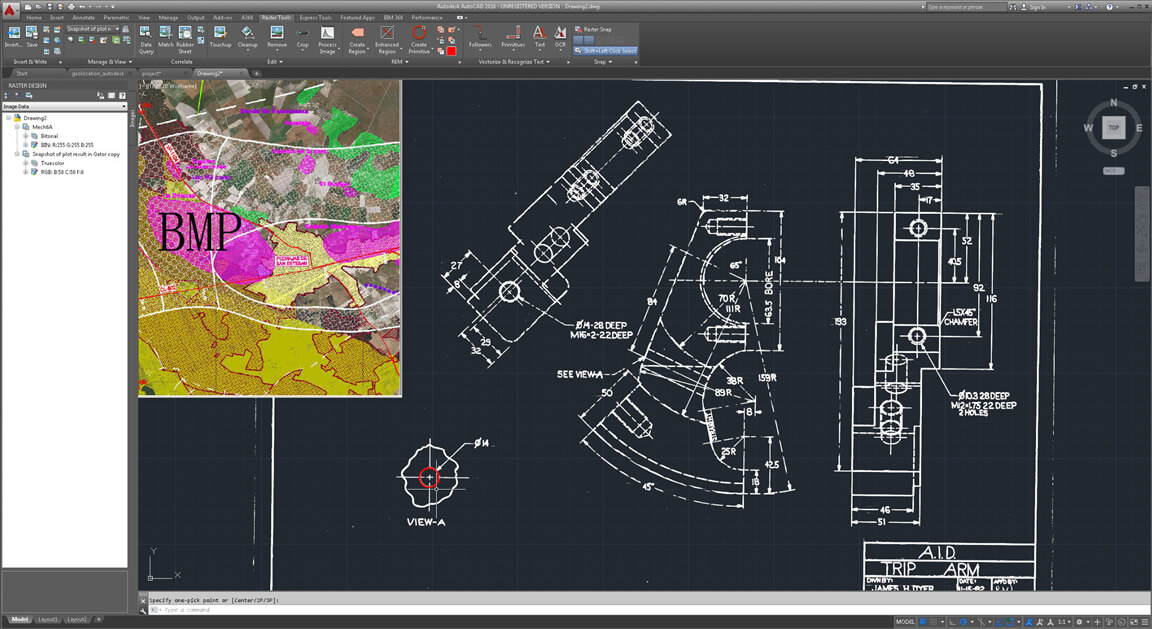Toggle MODEL space in status bar

905,621
